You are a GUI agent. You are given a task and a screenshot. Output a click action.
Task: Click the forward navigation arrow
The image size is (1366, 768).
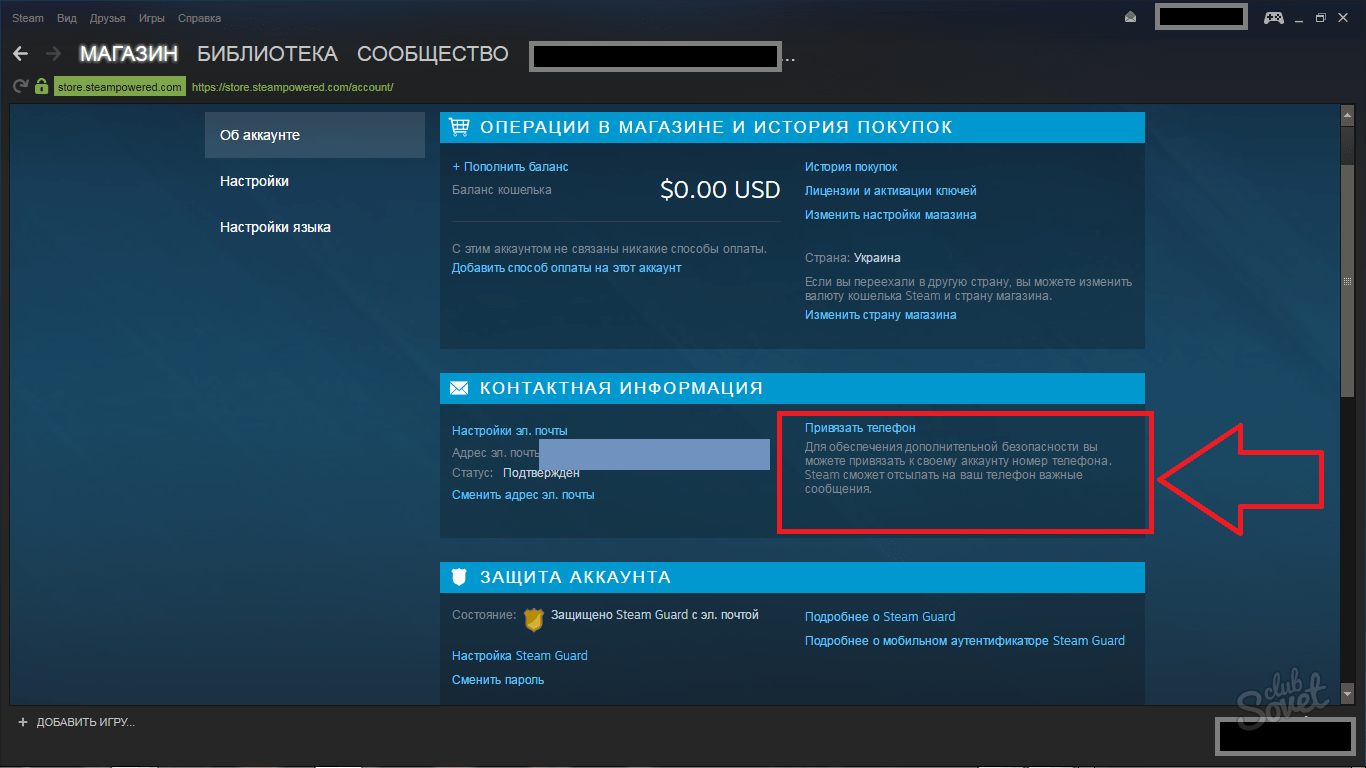53,54
